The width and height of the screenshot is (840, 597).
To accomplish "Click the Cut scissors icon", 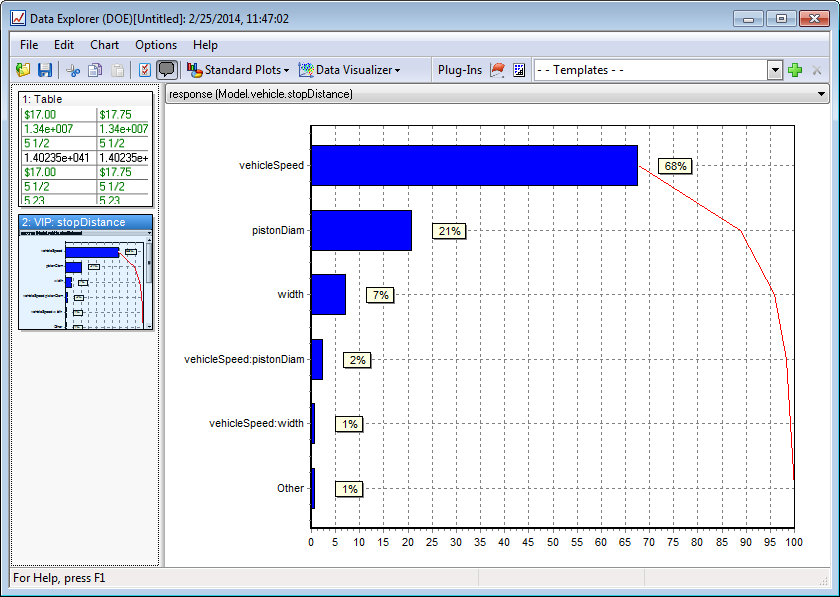I will [73, 70].
